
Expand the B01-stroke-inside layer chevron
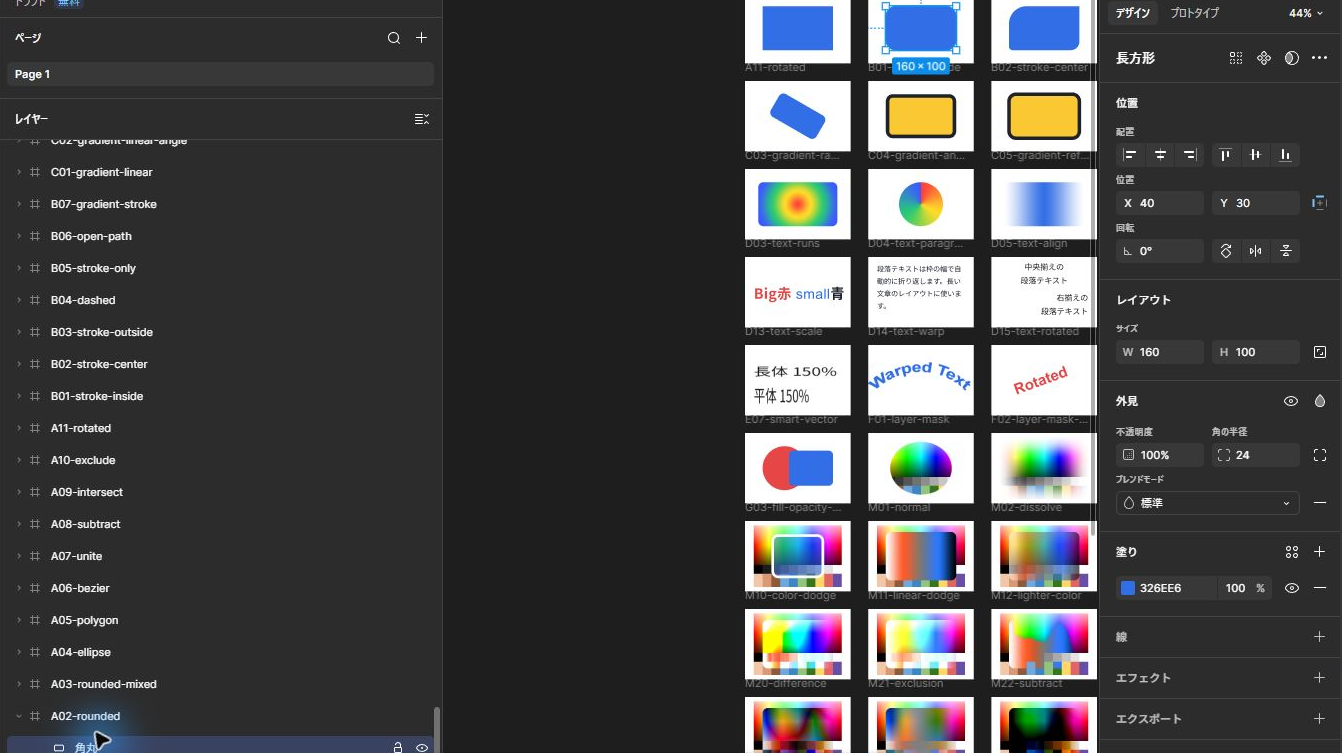19,396
